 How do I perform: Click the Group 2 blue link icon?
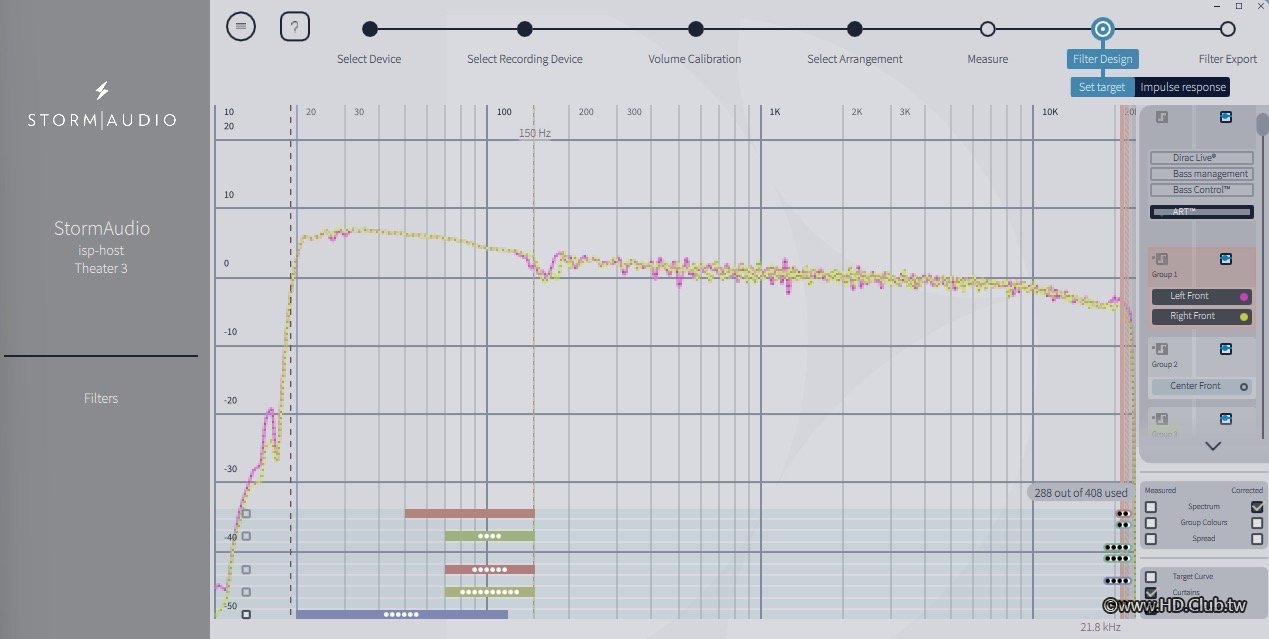(x=1226, y=349)
